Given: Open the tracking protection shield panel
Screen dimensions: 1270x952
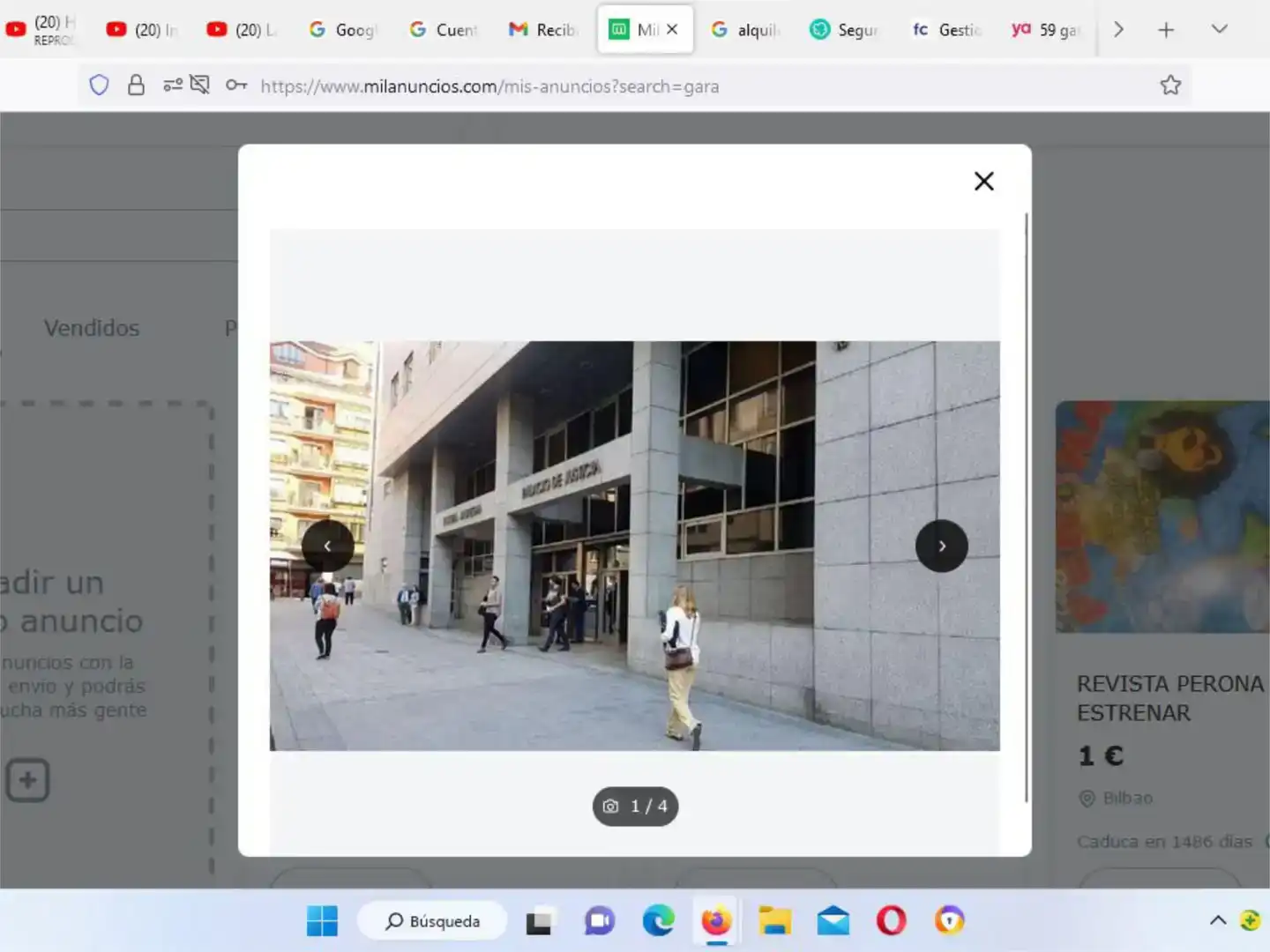Looking at the screenshot, I should [99, 86].
